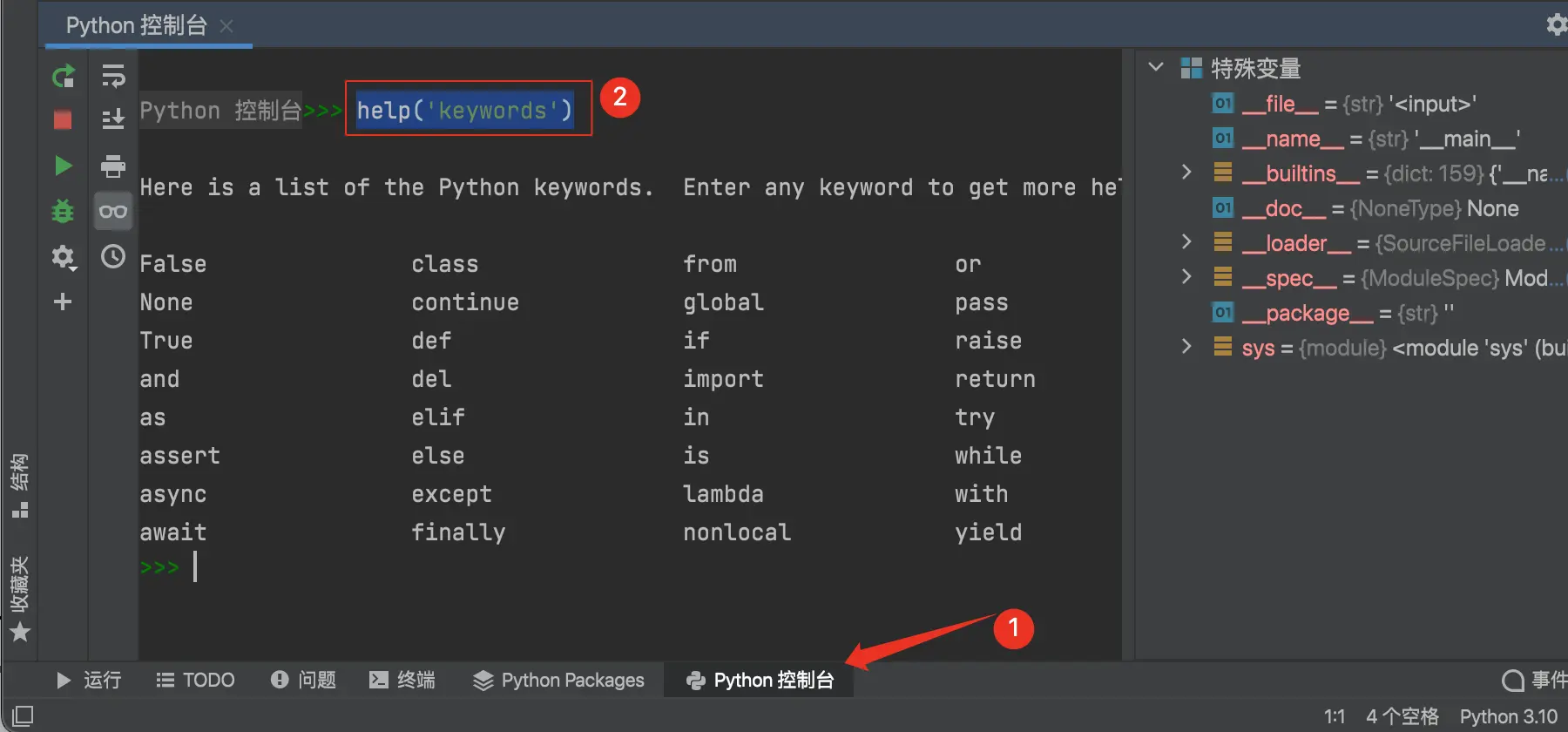
Task: Click the 特殊变量 group label
Action: 1255,68
